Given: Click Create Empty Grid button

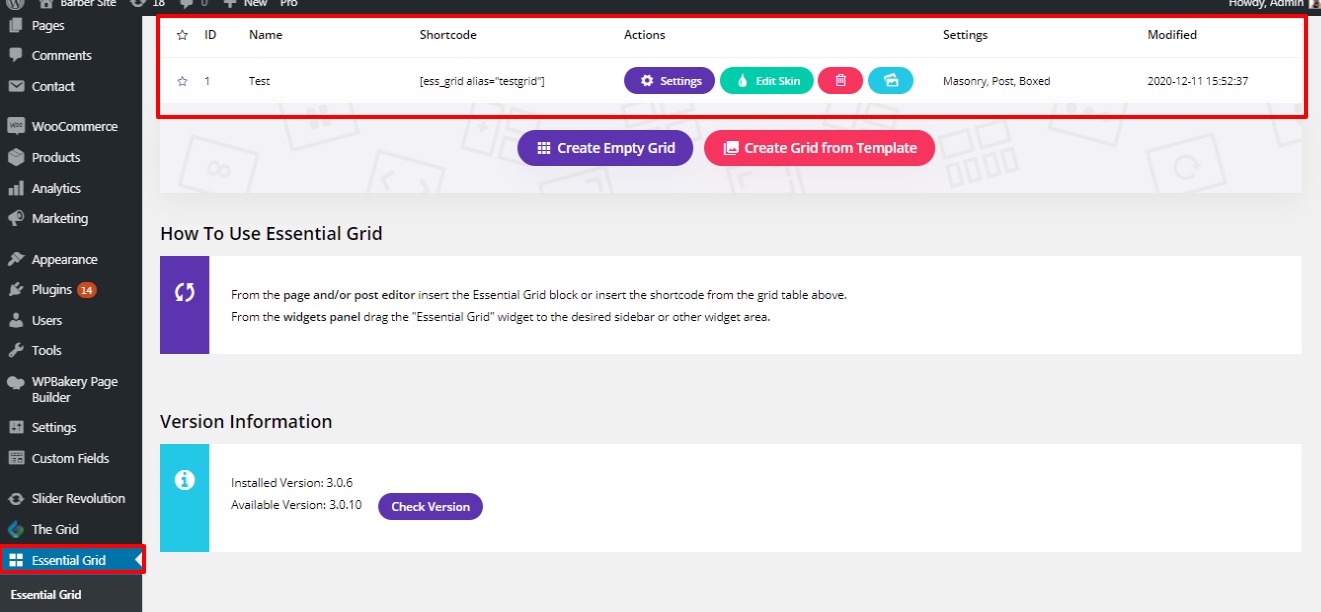Looking at the screenshot, I should pos(605,148).
